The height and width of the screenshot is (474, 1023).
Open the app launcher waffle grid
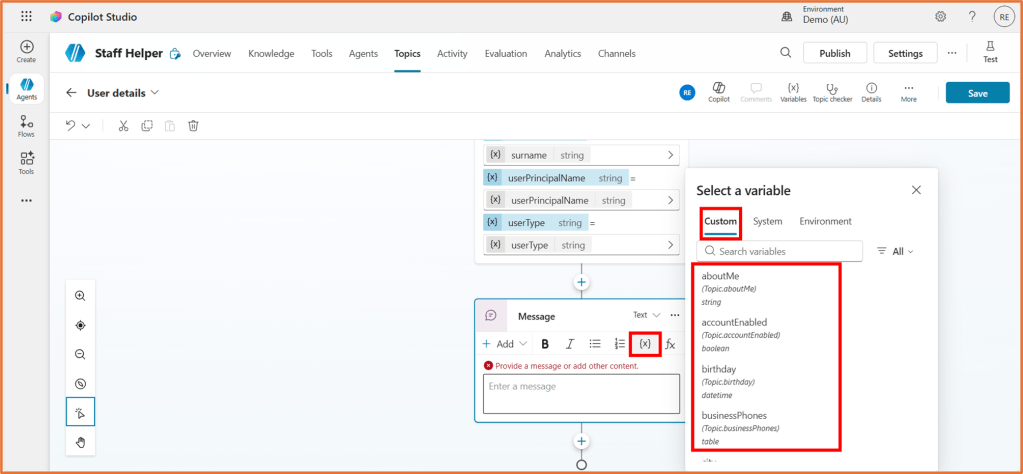tap(27, 17)
